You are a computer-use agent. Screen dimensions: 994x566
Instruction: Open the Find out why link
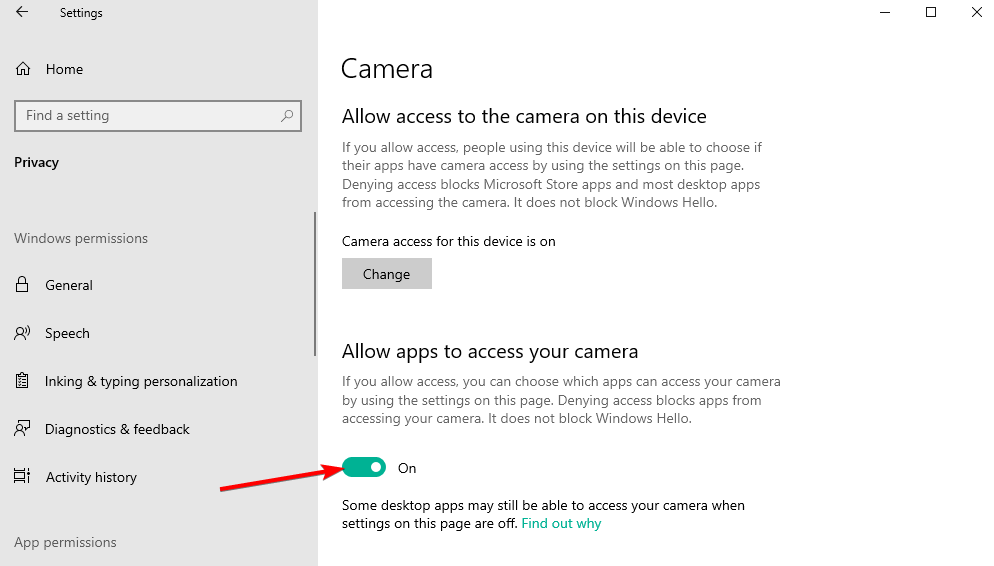(x=561, y=524)
